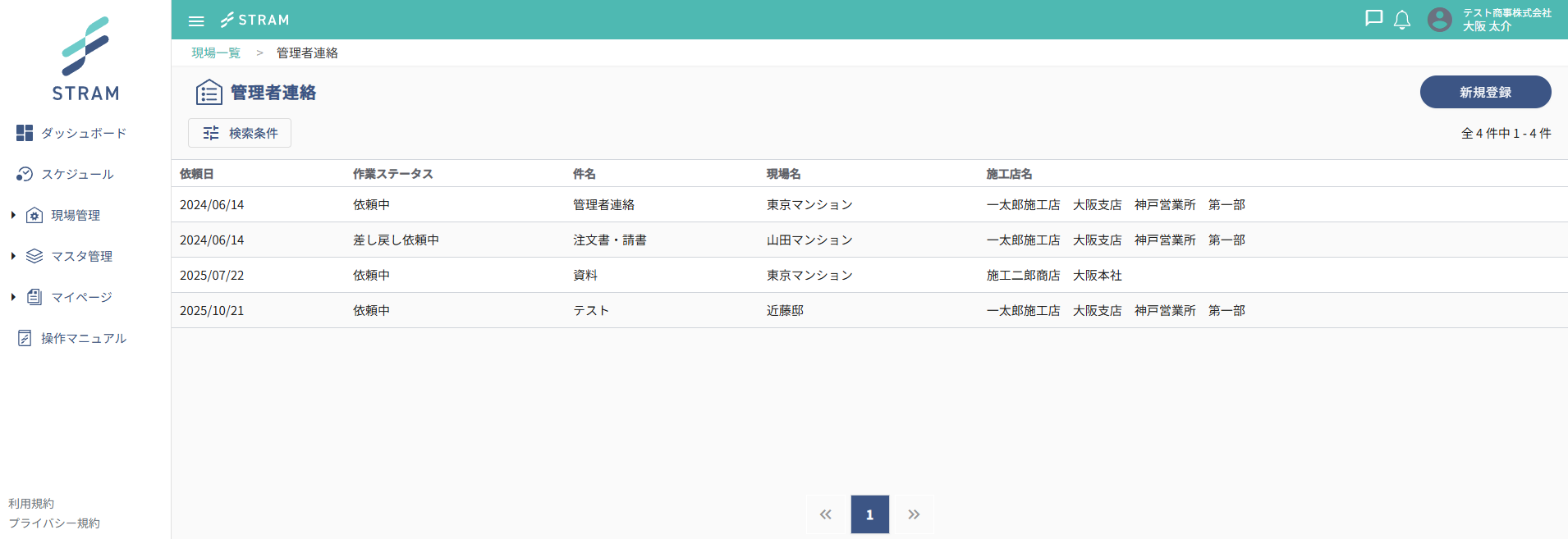Click the 近藤邸 site name
Screen dimensions: 1568x539
(x=785, y=310)
